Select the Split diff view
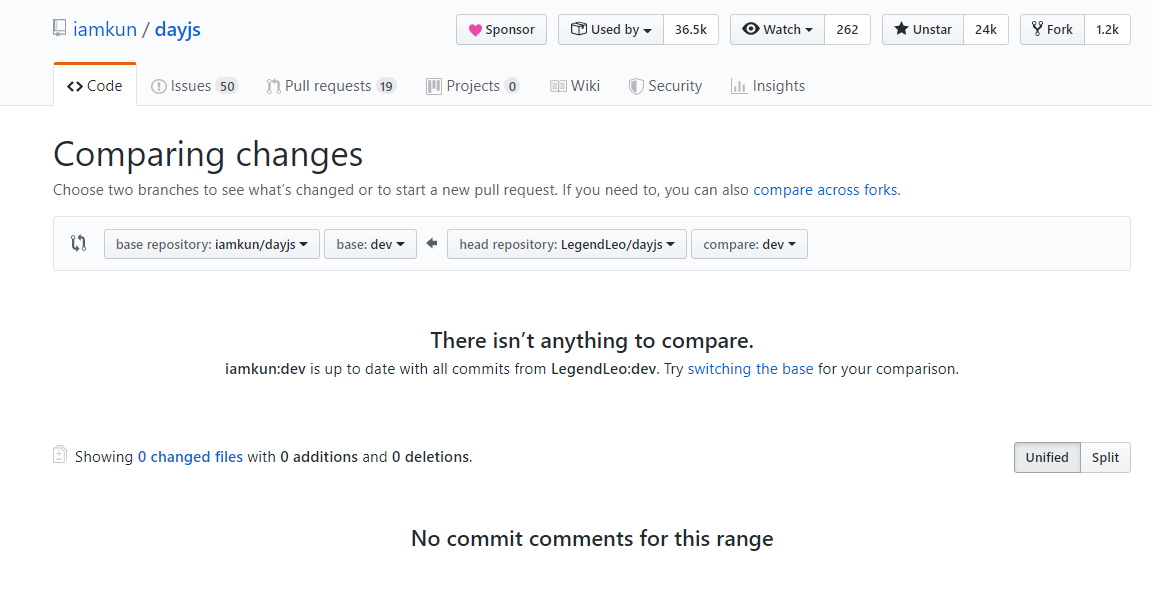 (1105, 457)
